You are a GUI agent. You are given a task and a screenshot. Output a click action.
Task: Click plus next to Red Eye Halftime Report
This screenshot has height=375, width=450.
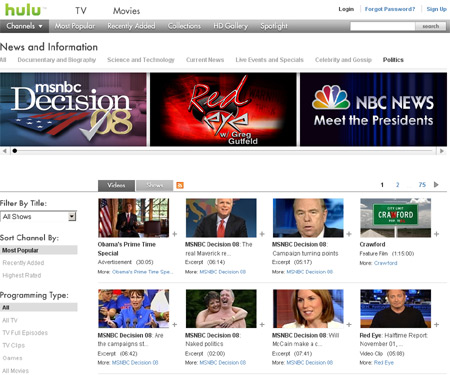click(436, 324)
